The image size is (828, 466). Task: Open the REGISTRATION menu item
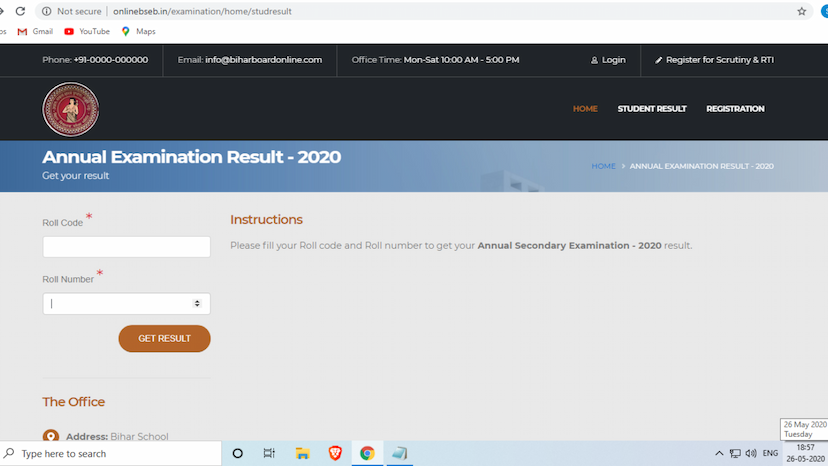[x=735, y=109]
